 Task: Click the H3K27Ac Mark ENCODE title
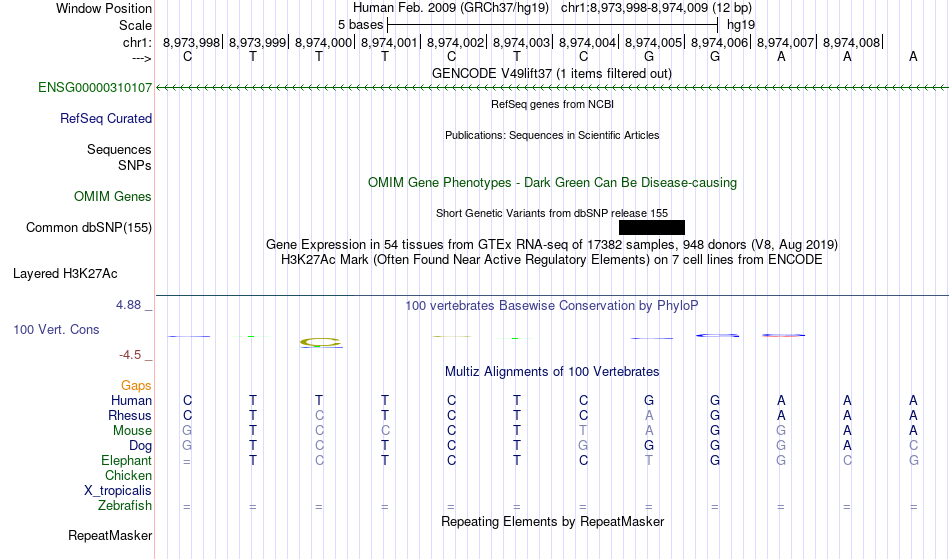point(552,260)
